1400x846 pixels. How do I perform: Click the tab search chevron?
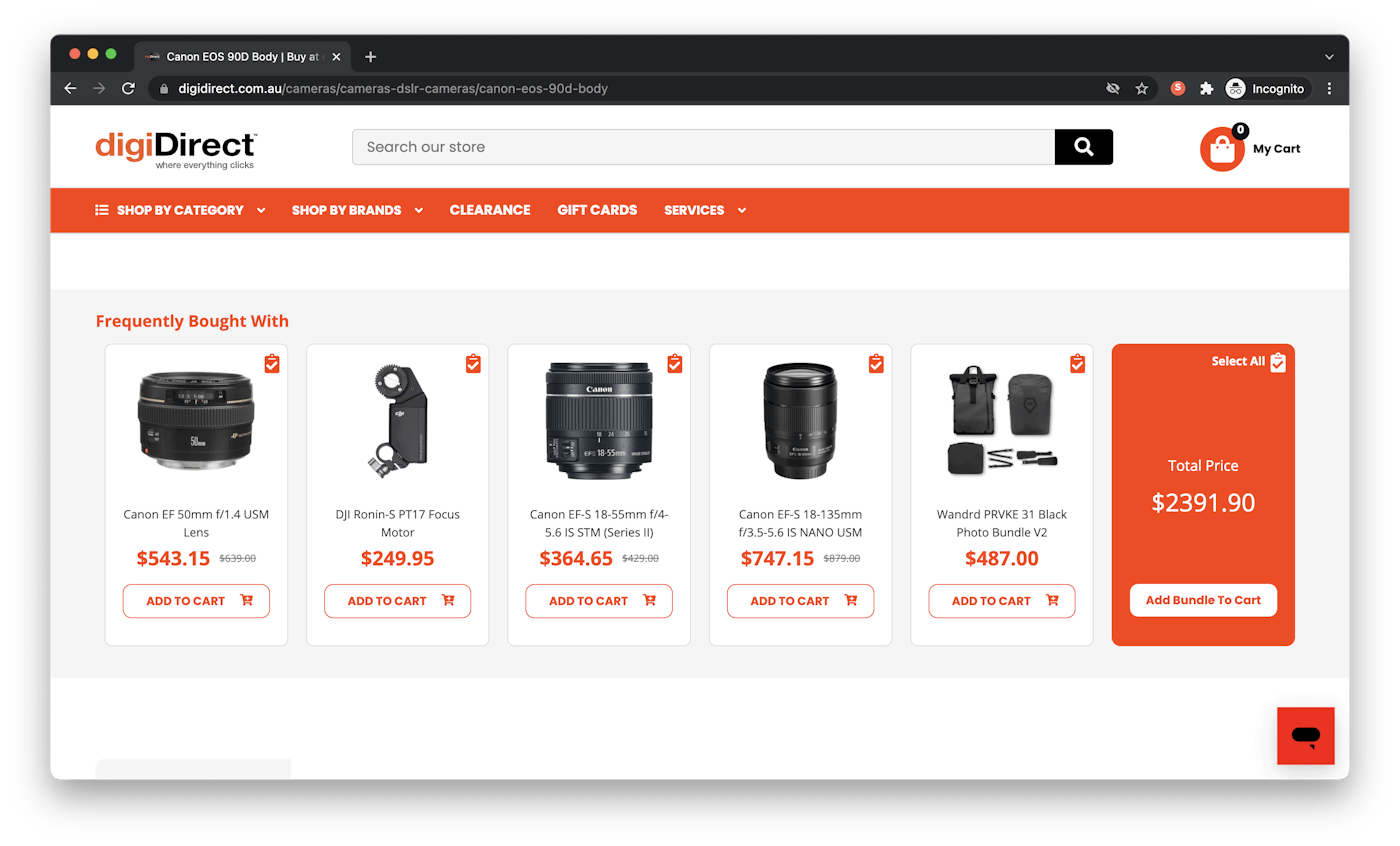click(x=1329, y=57)
